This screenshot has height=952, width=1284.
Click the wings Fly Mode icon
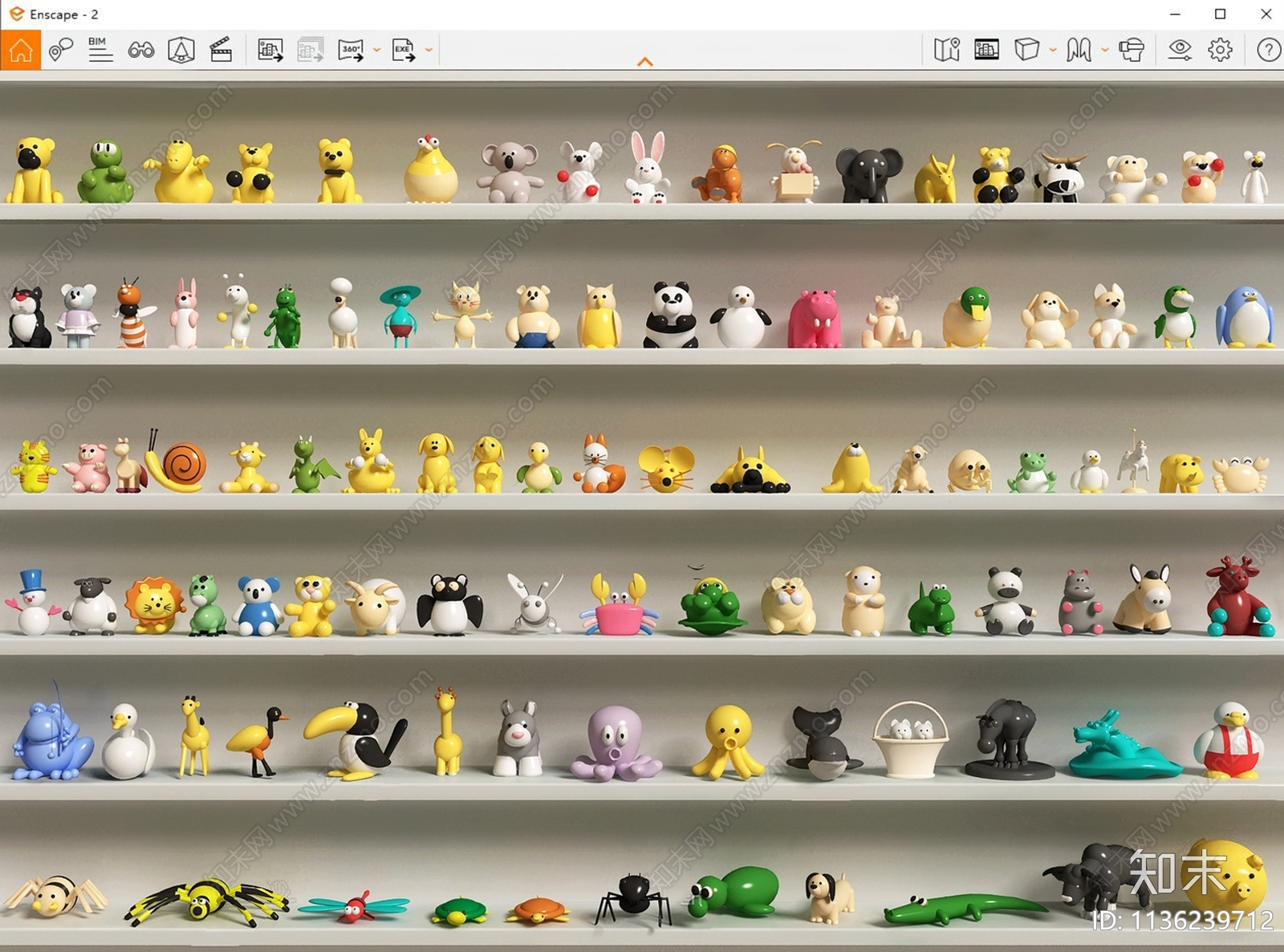pos(1079,50)
